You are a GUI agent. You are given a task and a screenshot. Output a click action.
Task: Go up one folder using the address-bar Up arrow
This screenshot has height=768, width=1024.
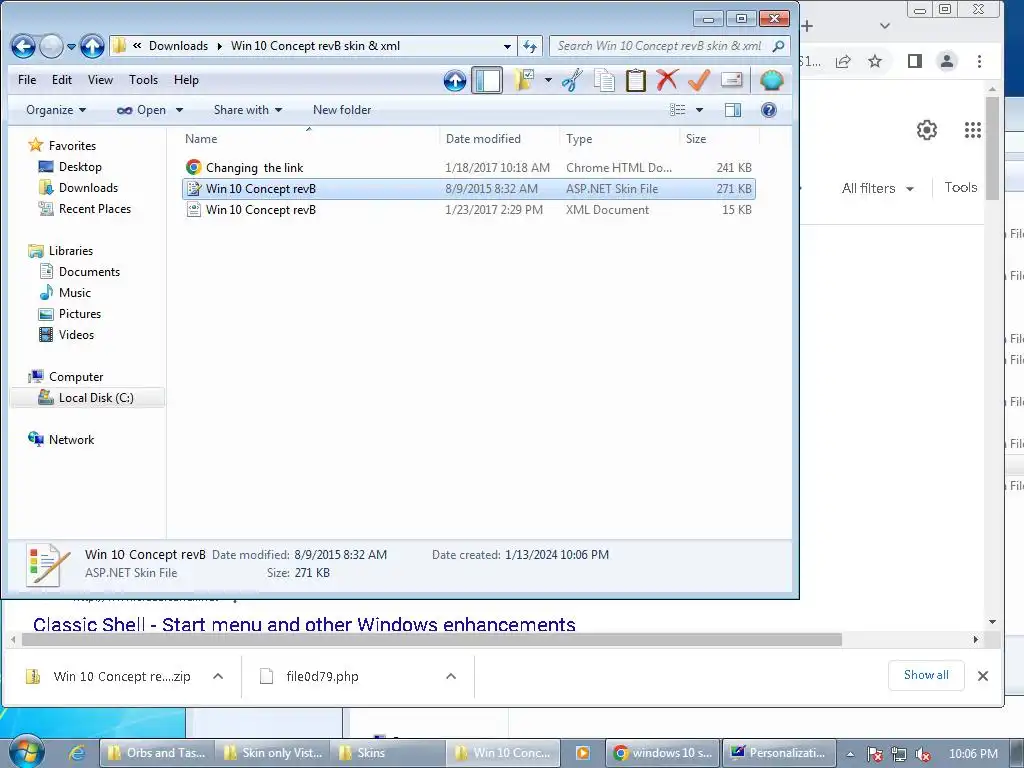pos(92,46)
